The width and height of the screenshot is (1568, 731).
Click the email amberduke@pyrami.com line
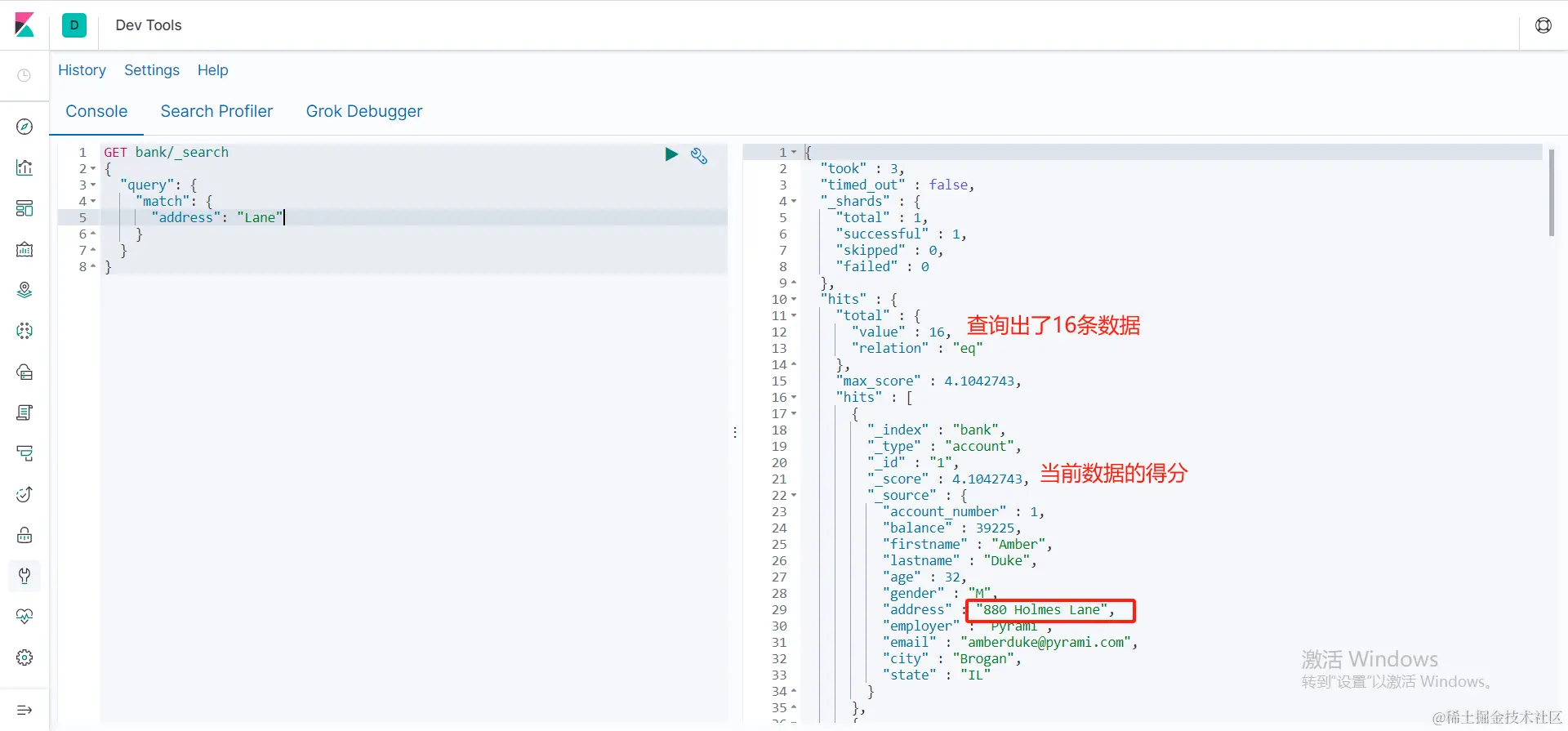(x=1009, y=642)
